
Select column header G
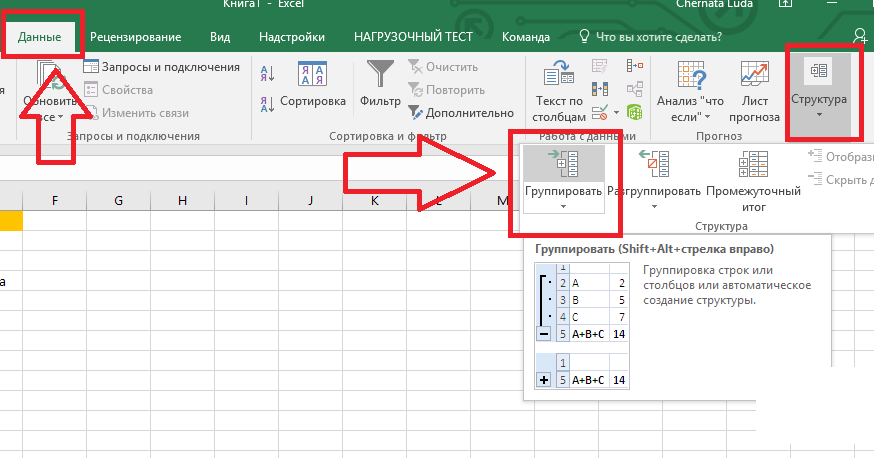pos(118,201)
